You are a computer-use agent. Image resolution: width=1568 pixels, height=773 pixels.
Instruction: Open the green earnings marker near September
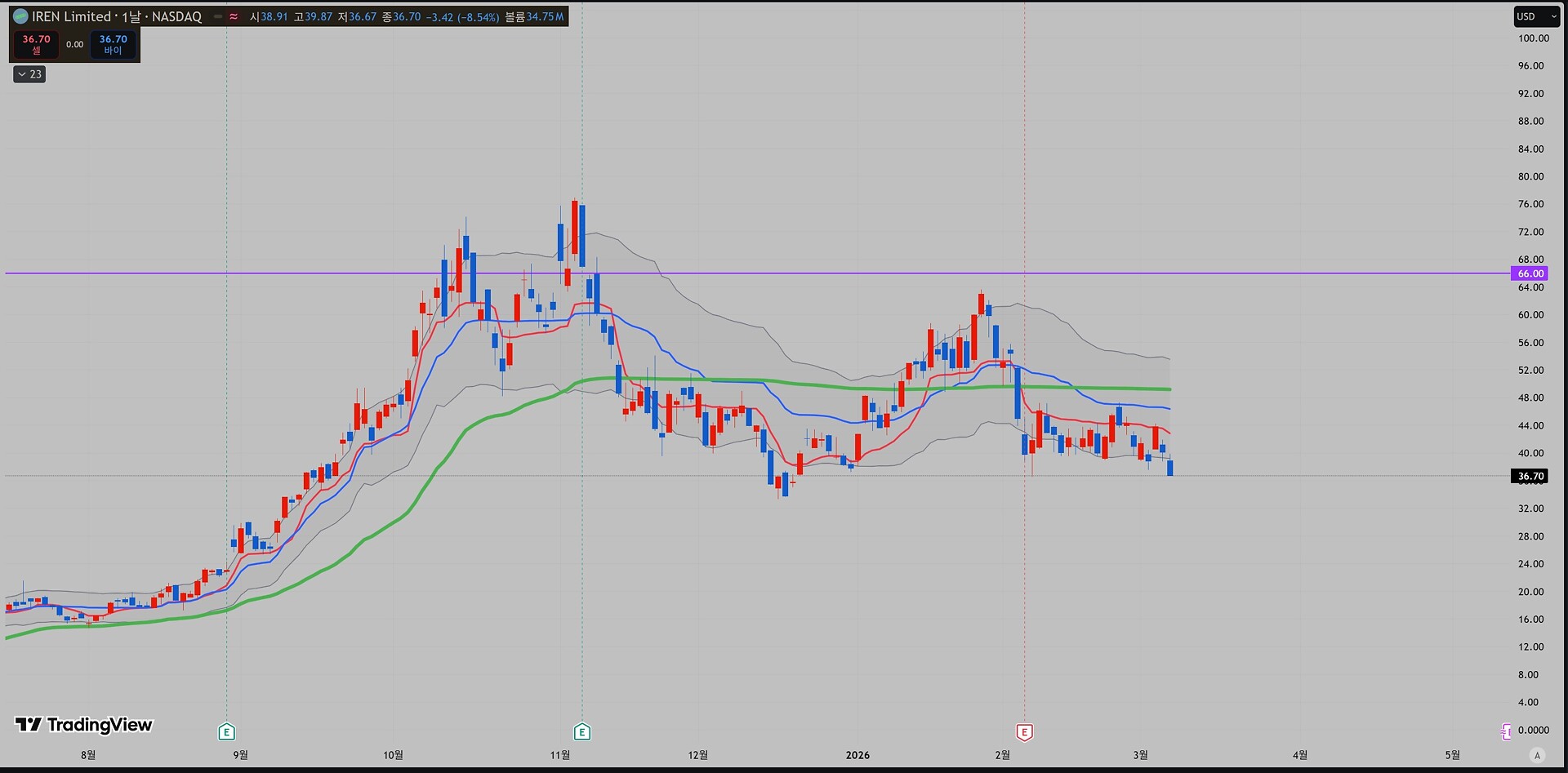click(x=227, y=732)
